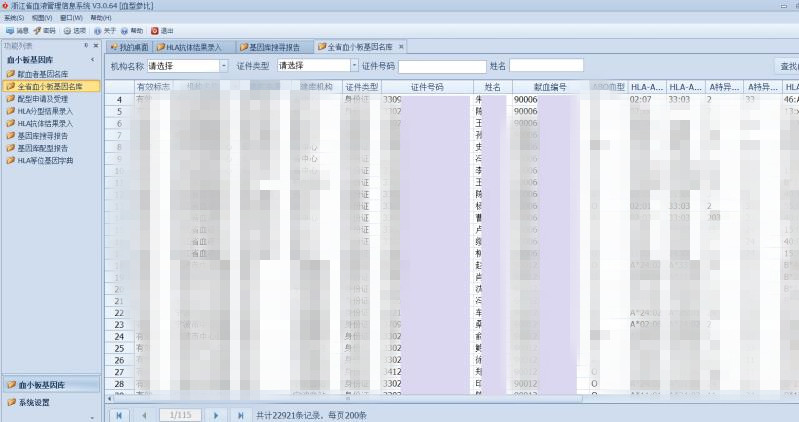Click the red 退出 exit icon
Image resolution: width=799 pixels, height=422 pixels.
(155, 31)
